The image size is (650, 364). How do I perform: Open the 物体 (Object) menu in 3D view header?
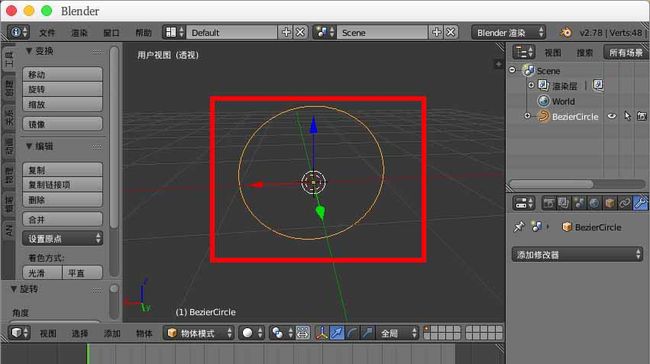[x=144, y=333]
